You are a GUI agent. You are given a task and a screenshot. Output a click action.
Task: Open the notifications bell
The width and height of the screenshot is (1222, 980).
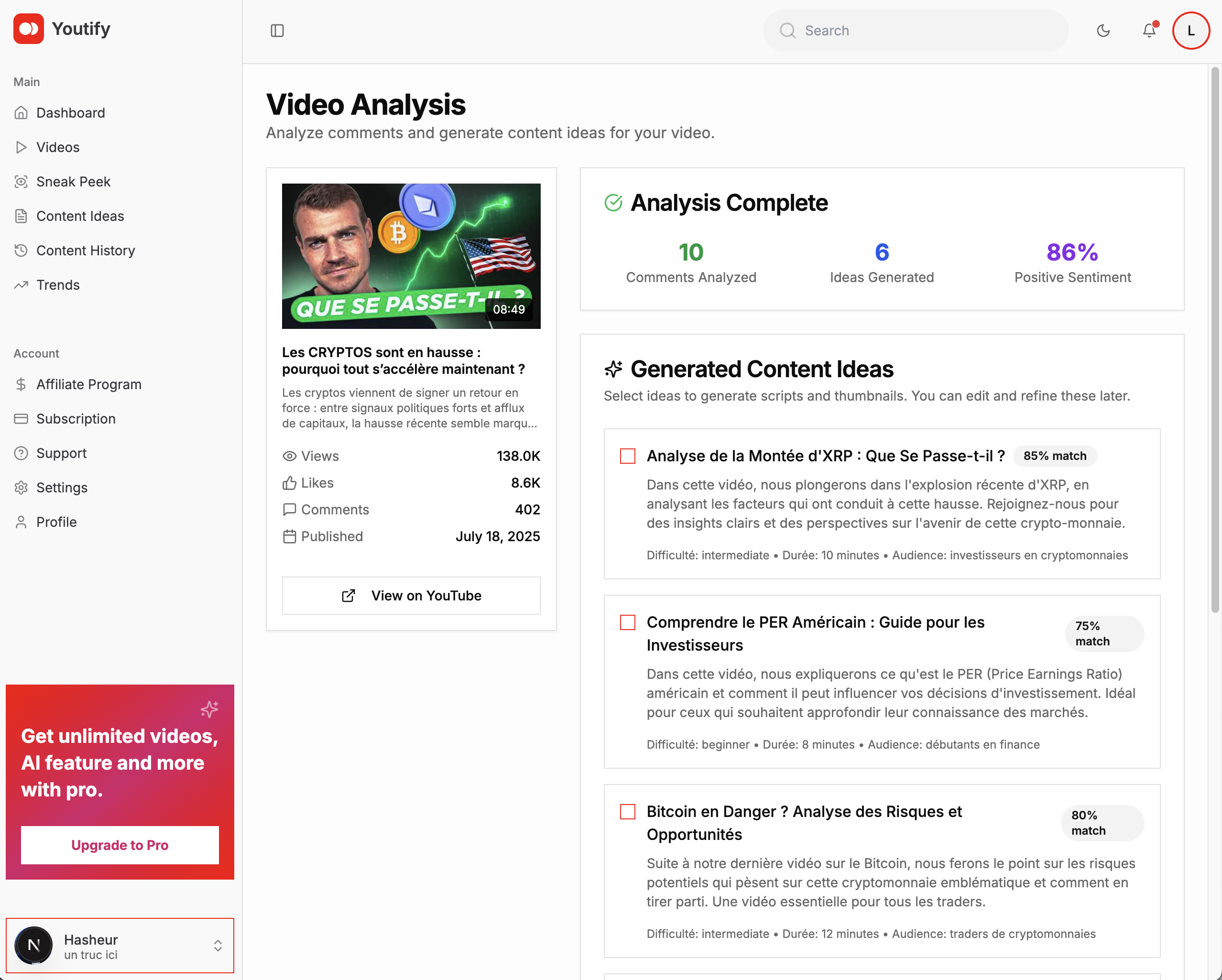pos(1149,31)
